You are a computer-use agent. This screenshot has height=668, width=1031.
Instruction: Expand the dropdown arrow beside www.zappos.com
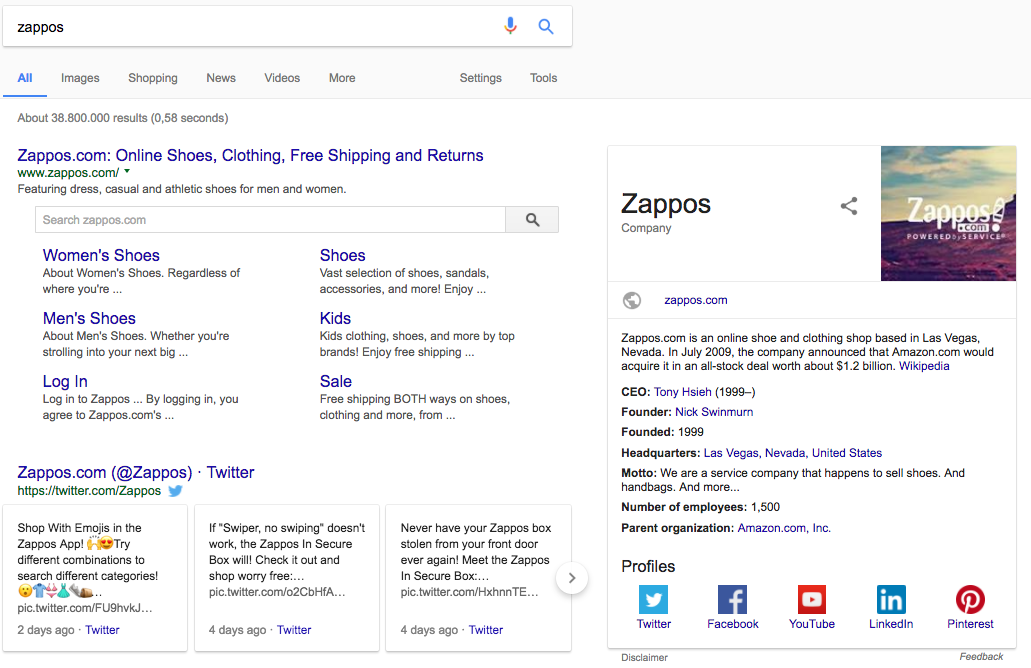[128, 172]
